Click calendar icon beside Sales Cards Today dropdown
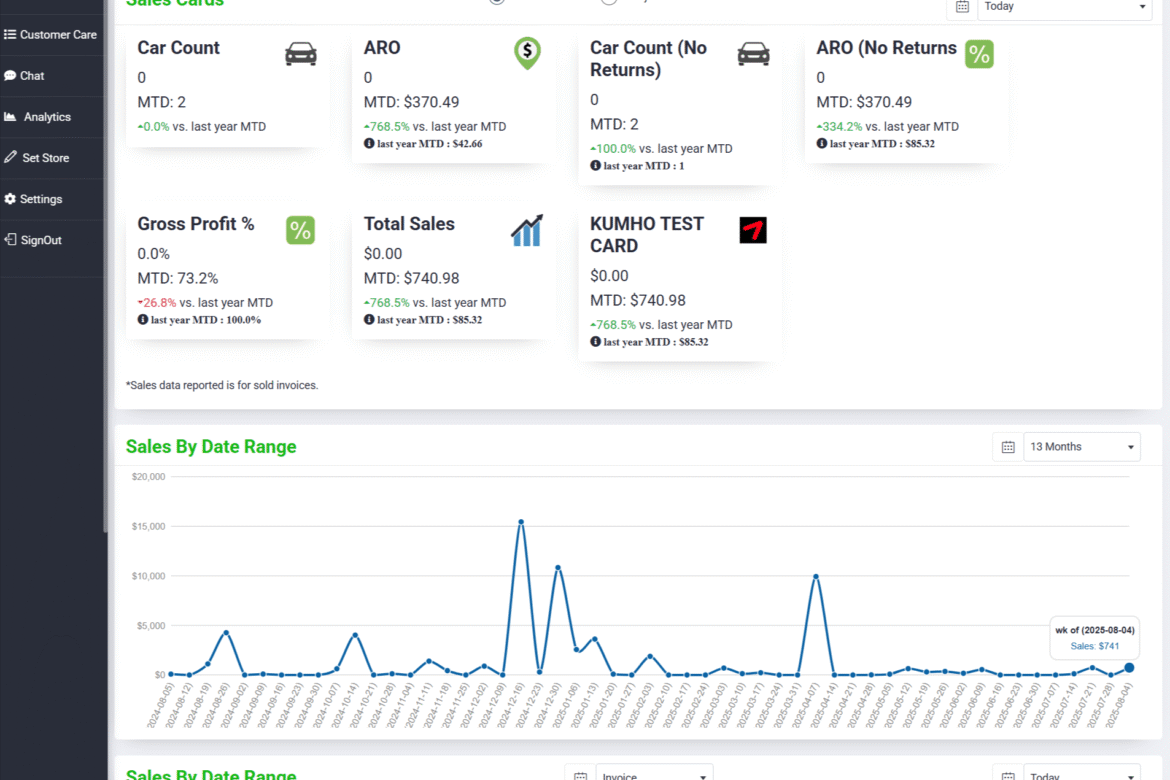The height and width of the screenshot is (780, 1170). (962, 7)
